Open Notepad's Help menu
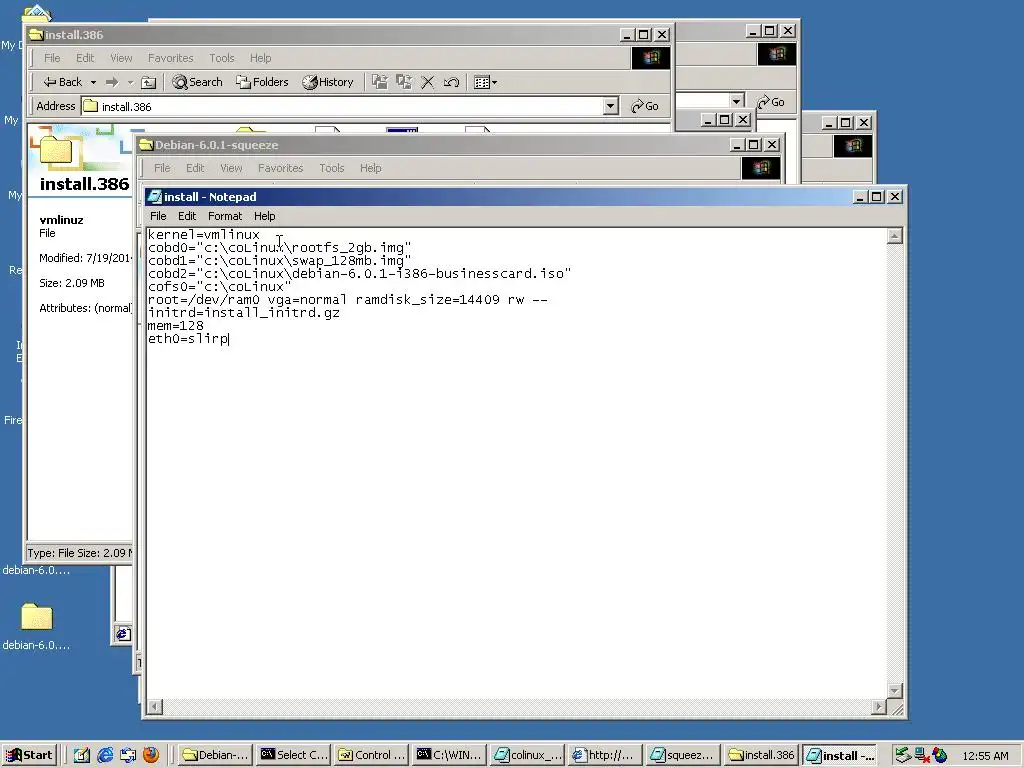 [x=264, y=216]
